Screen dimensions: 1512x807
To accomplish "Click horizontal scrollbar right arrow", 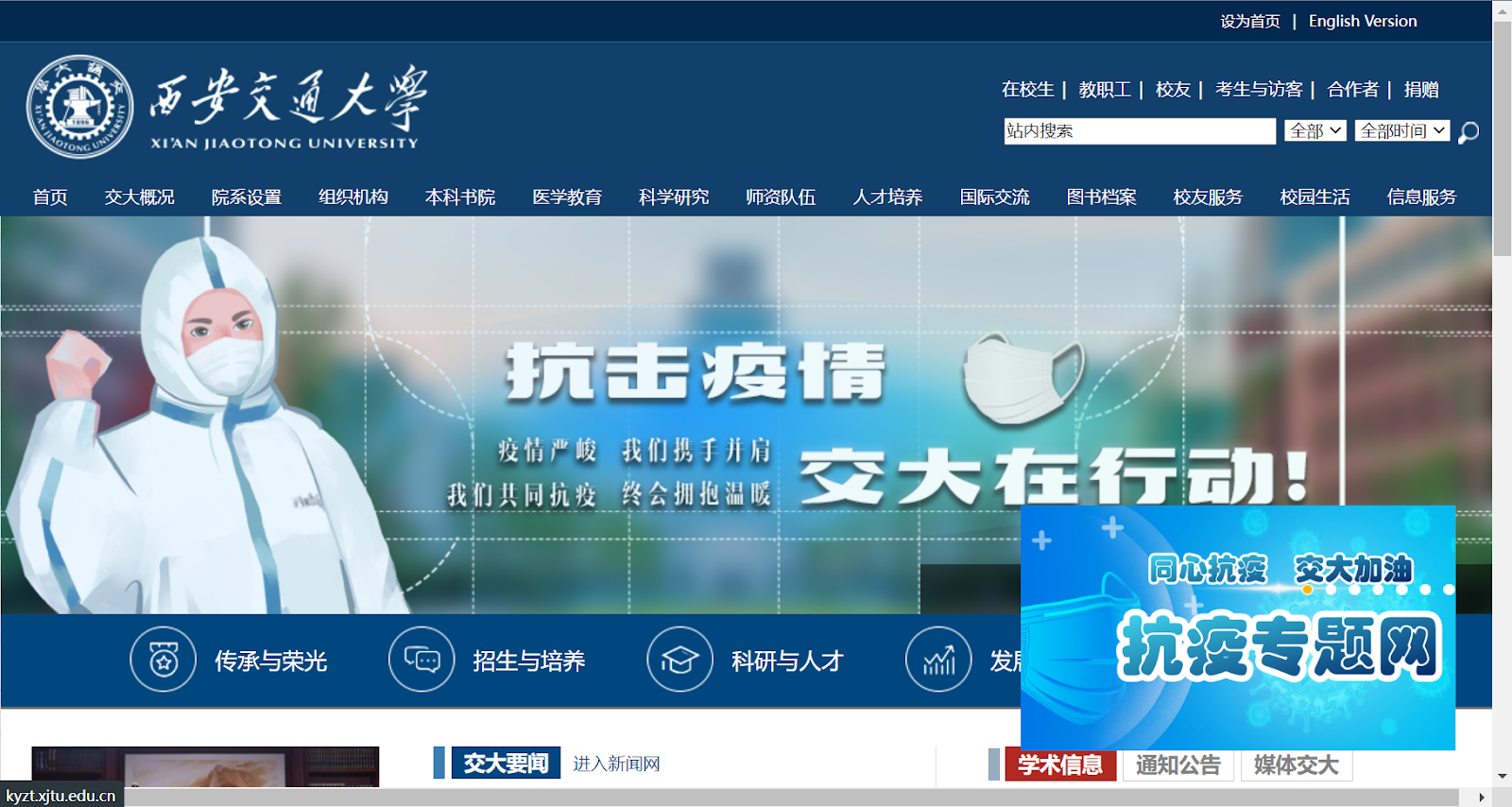I will coord(1482,798).
